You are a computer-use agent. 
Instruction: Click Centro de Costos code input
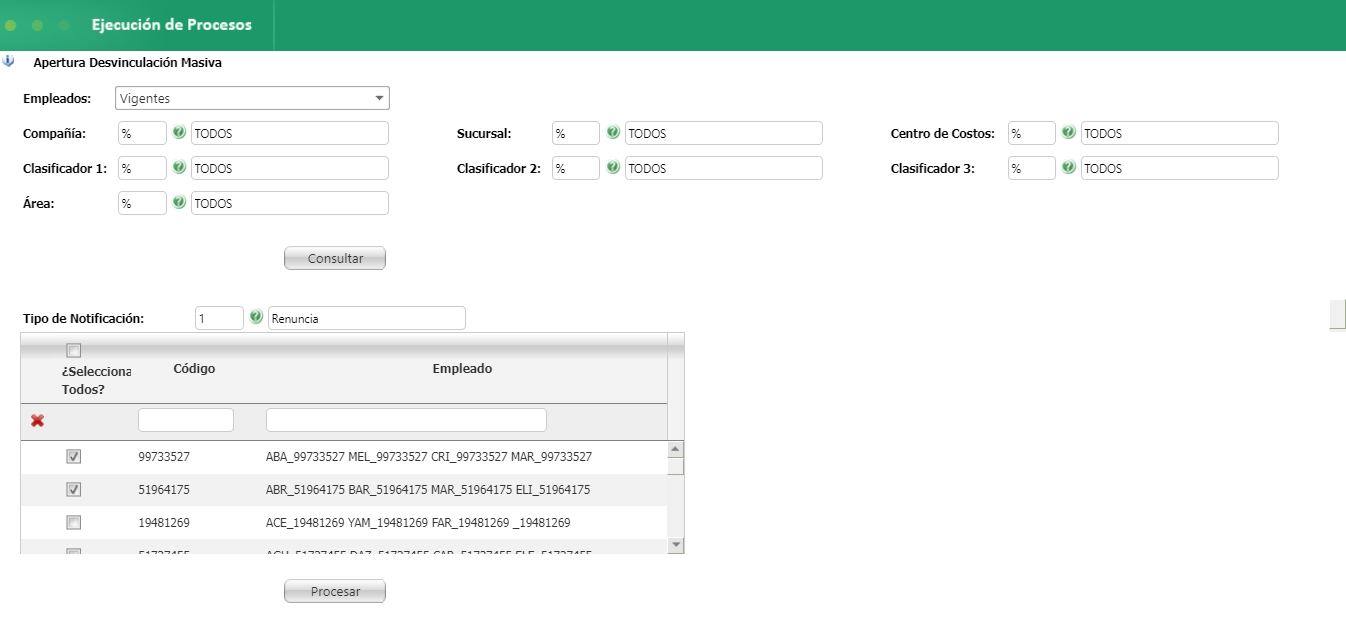(x=1032, y=133)
